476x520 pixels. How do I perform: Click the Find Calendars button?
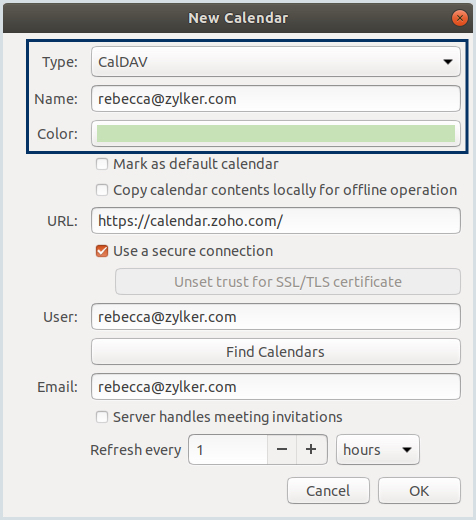pyautogui.click(x=276, y=352)
